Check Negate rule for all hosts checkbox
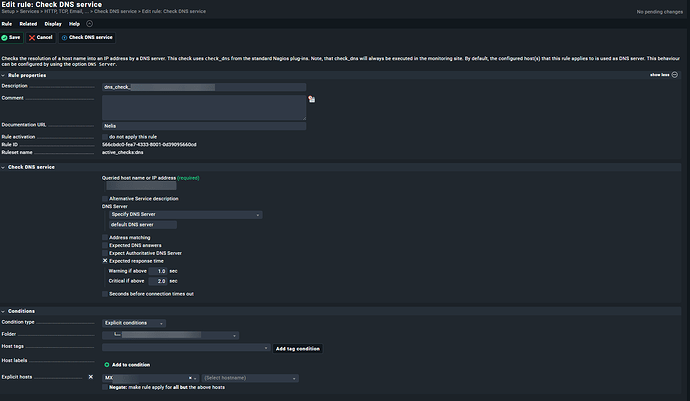Viewport: 690px width, 401px height. point(105,387)
